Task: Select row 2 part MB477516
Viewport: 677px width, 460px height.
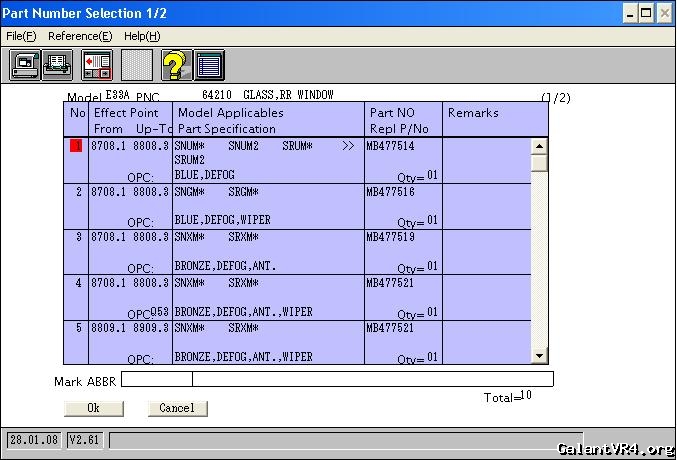Action: tap(390, 191)
